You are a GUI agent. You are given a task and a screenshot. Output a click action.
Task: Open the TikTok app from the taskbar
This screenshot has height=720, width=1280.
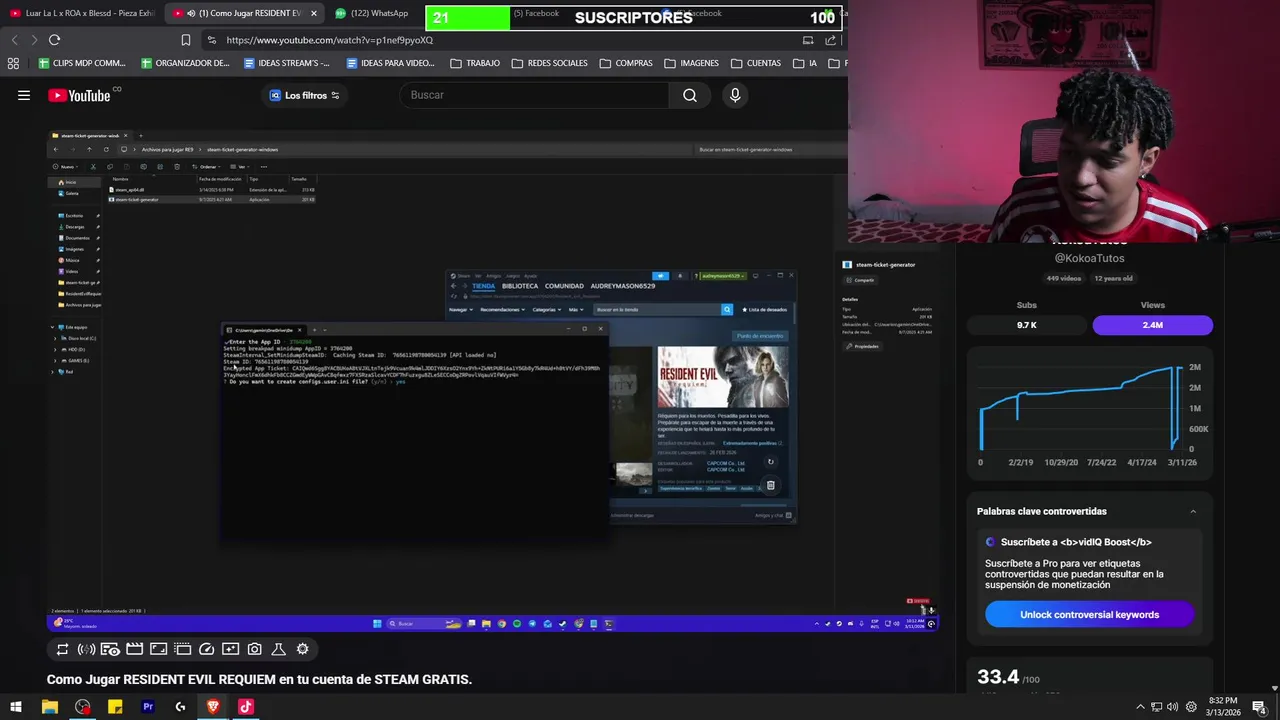245,707
